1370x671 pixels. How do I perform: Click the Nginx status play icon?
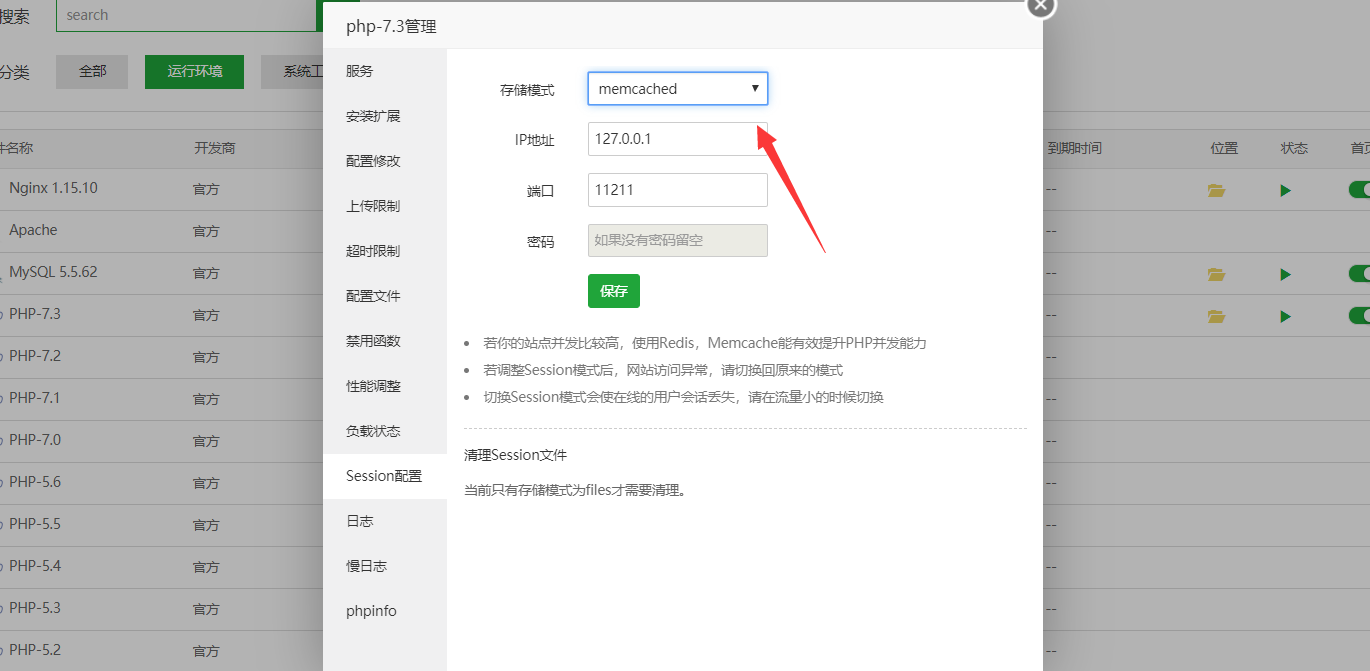coord(1286,190)
